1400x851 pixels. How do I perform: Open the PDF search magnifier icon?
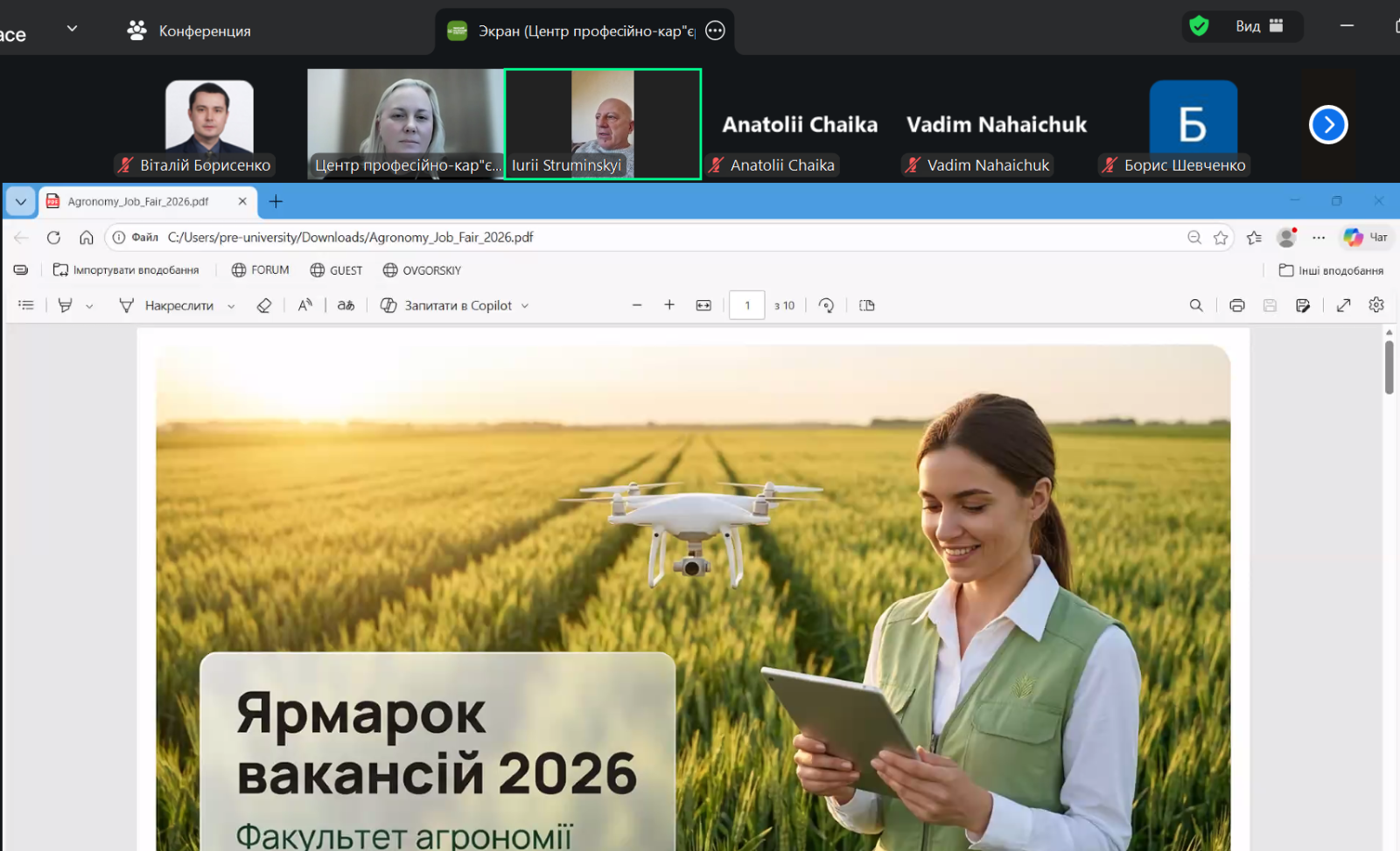click(1195, 305)
